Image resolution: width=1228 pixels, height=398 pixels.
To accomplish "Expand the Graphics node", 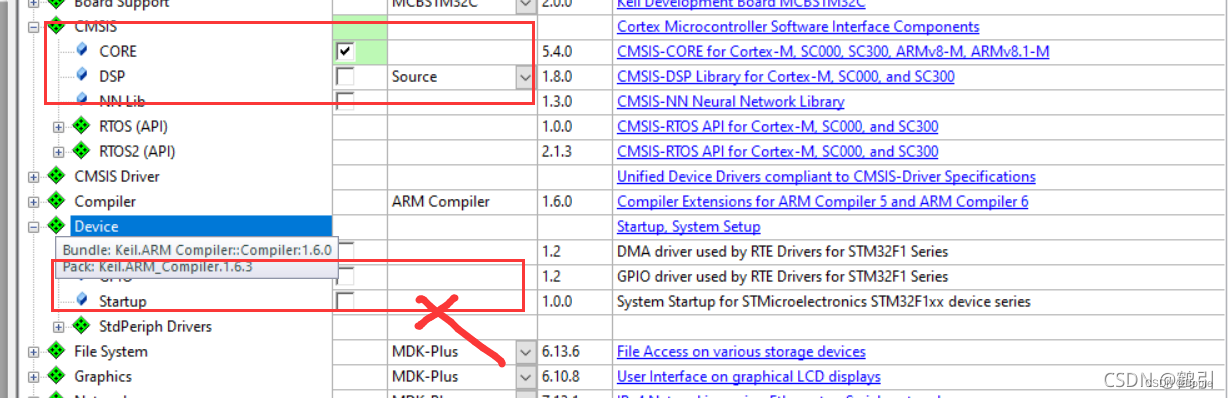I will click(x=34, y=376).
